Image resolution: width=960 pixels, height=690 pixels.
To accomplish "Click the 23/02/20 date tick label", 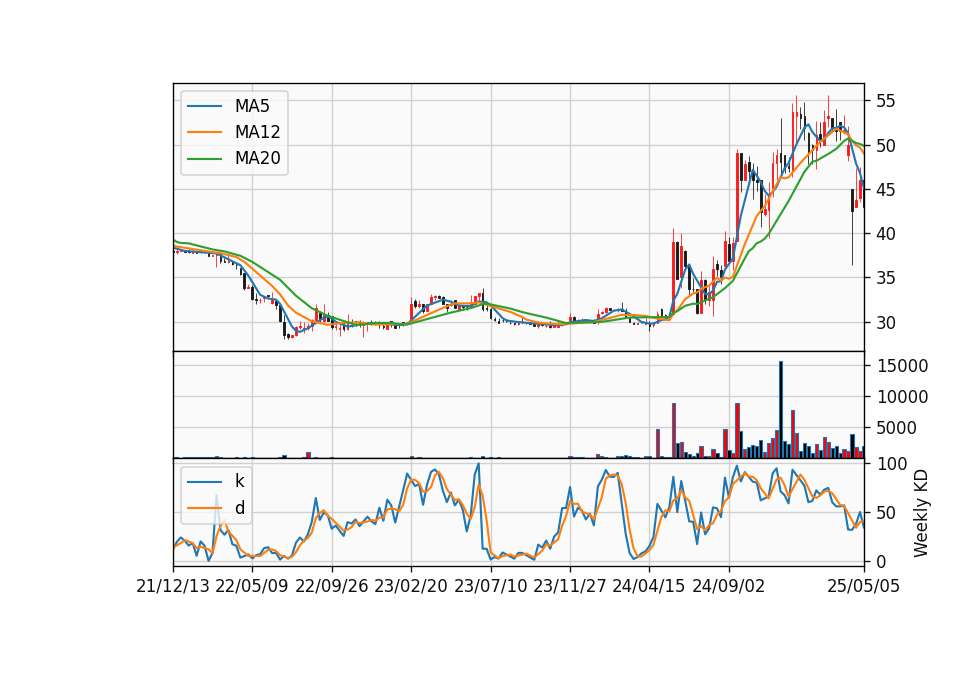I will pyautogui.click(x=411, y=586).
